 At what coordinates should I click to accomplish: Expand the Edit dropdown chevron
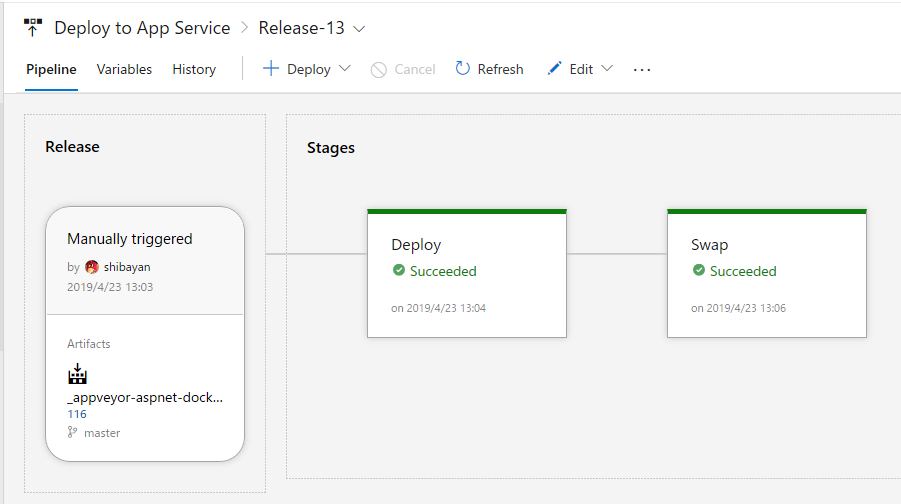click(606, 69)
